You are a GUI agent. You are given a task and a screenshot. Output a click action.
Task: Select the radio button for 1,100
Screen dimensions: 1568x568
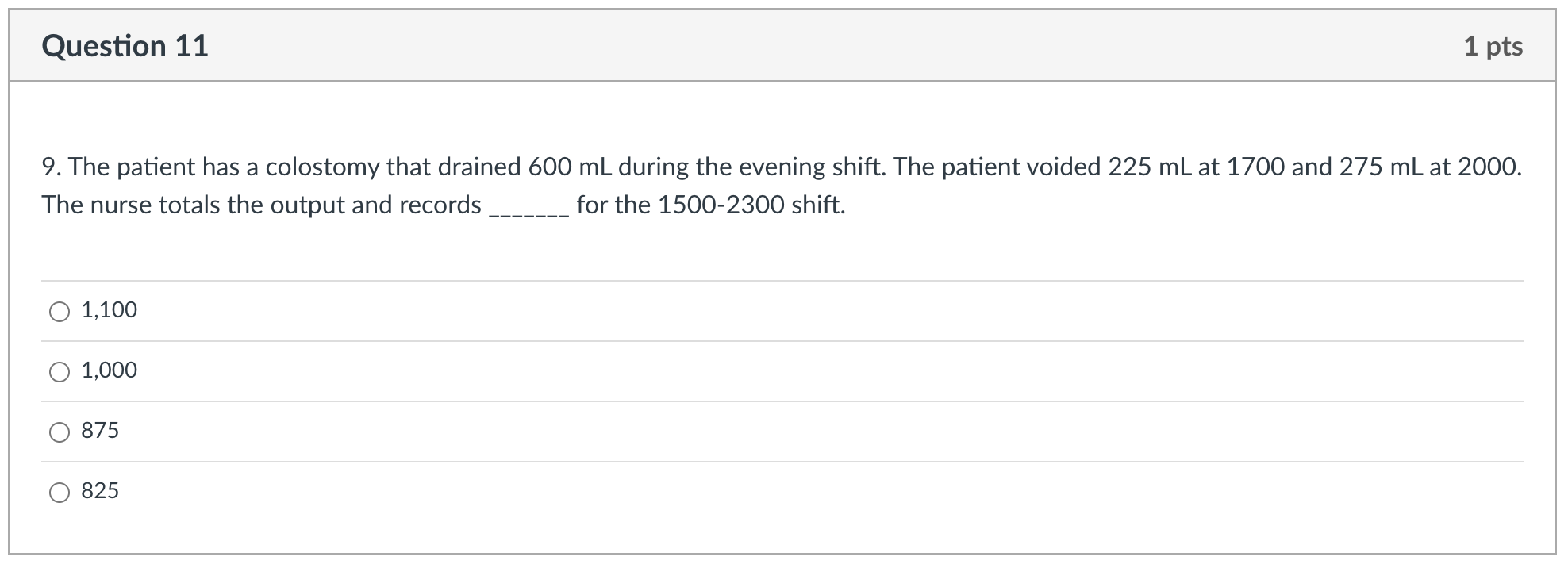click(x=58, y=311)
